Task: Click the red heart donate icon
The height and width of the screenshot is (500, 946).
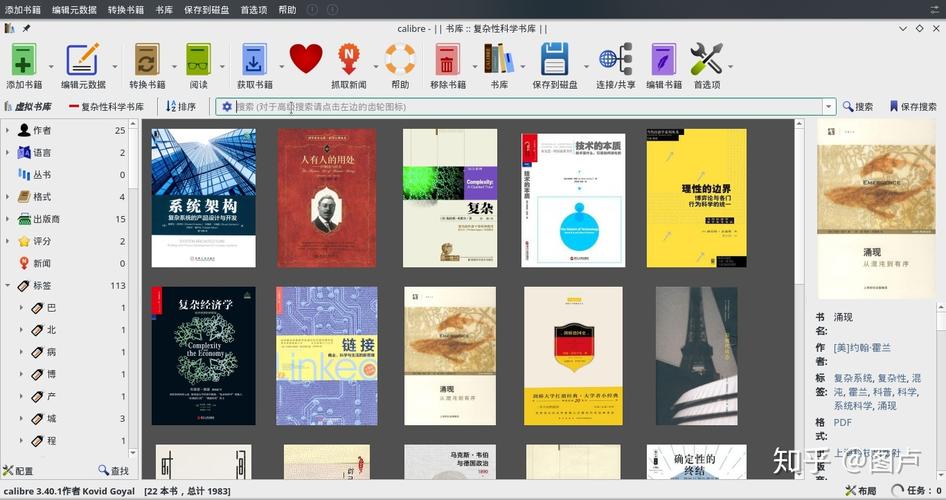Action: click(306, 59)
